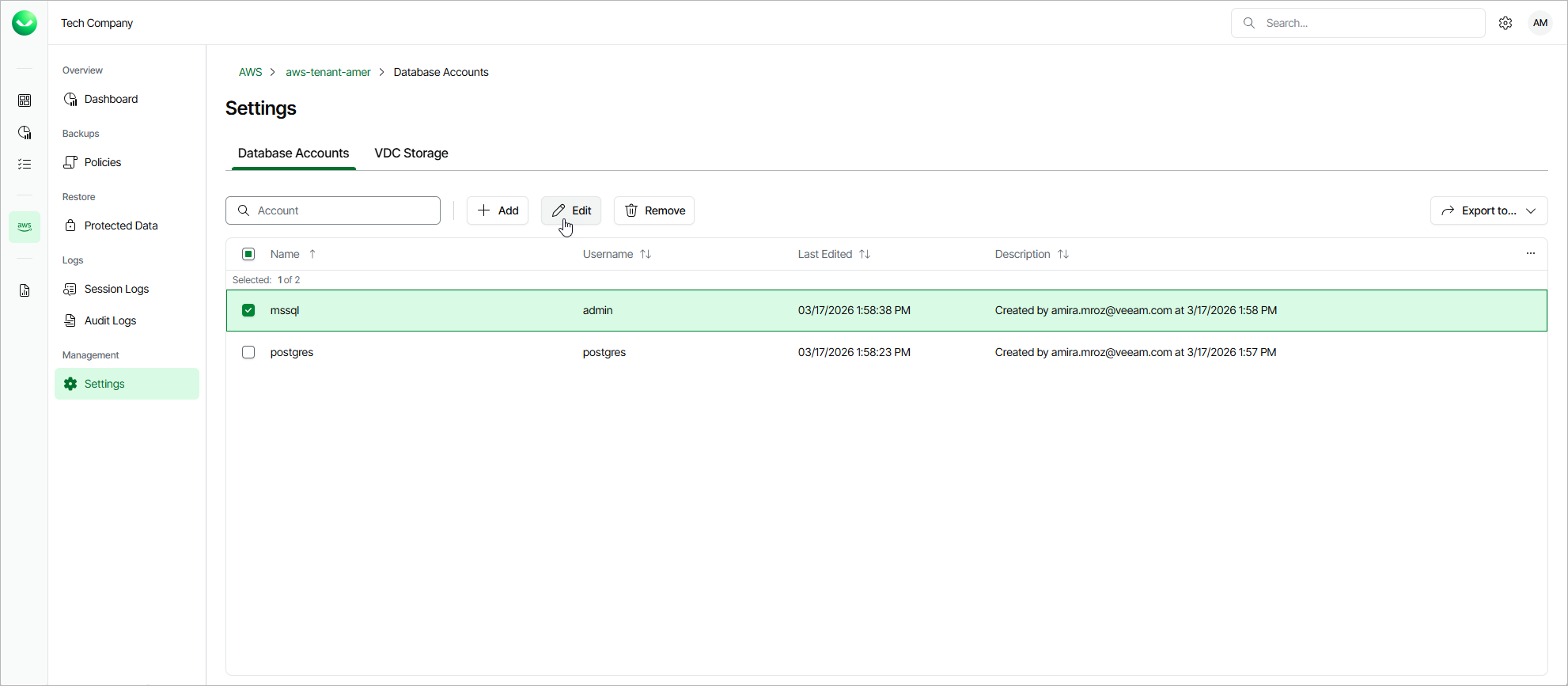This screenshot has width=1568, height=686.
Task: Click the 03/17/2026 1:58:38 PM timestamp
Action: click(x=854, y=310)
